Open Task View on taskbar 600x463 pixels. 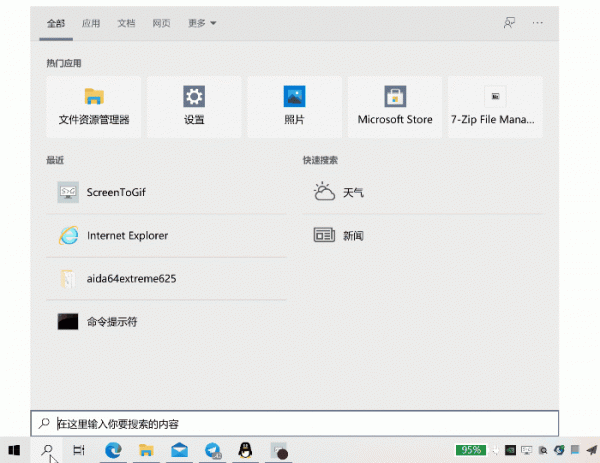tap(79, 450)
